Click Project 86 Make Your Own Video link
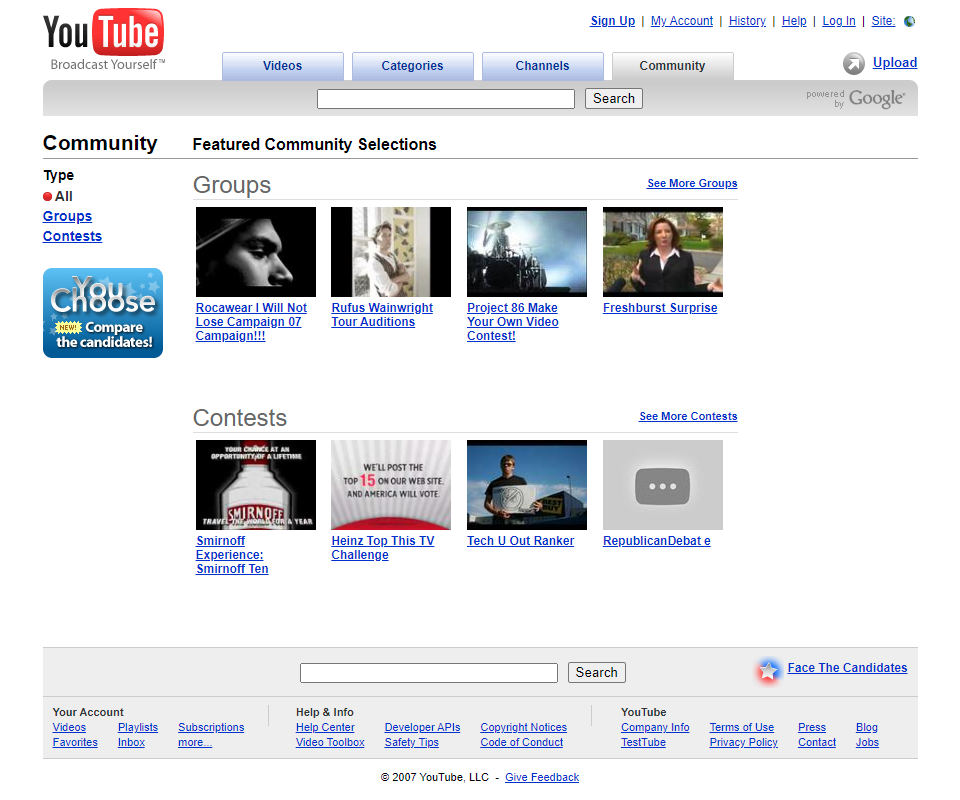The height and width of the screenshot is (800, 960). pyautogui.click(x=512, y=322)
